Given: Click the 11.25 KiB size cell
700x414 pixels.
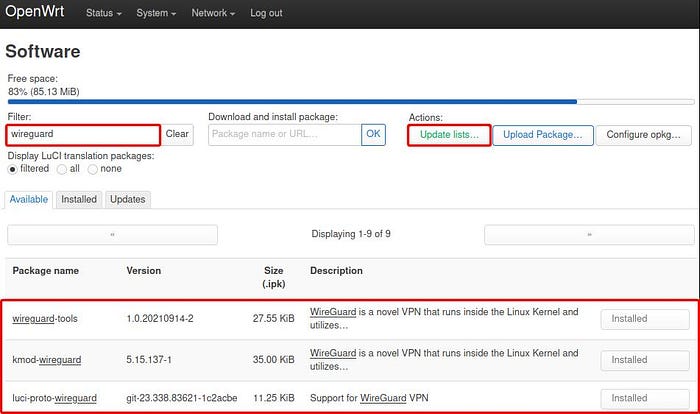Looking at the screenshot, I should pyautogui.click(x=274, y=398).
